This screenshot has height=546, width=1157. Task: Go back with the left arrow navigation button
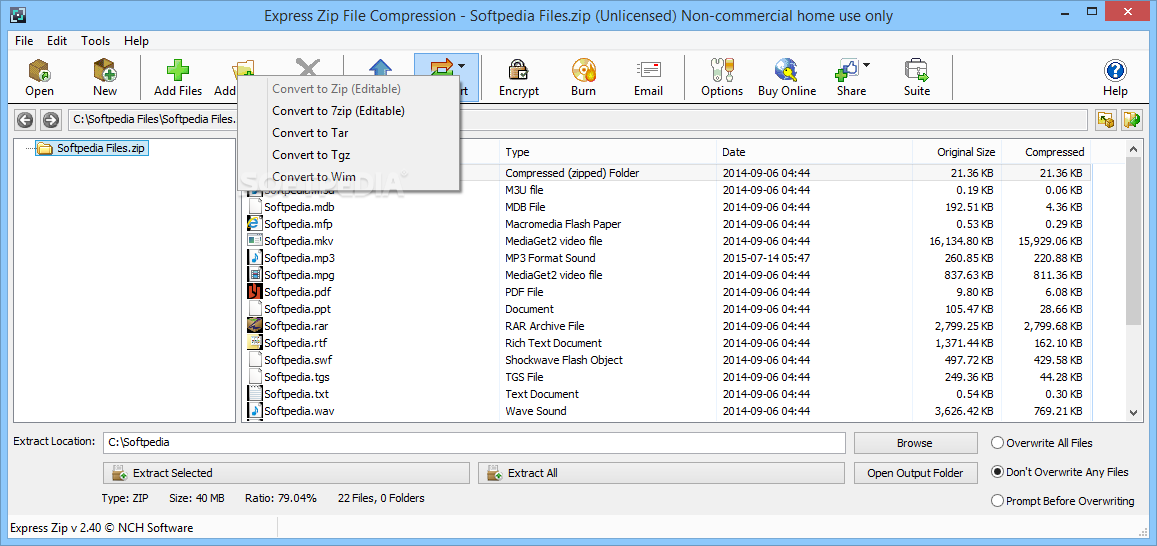[x=25, y=120]
